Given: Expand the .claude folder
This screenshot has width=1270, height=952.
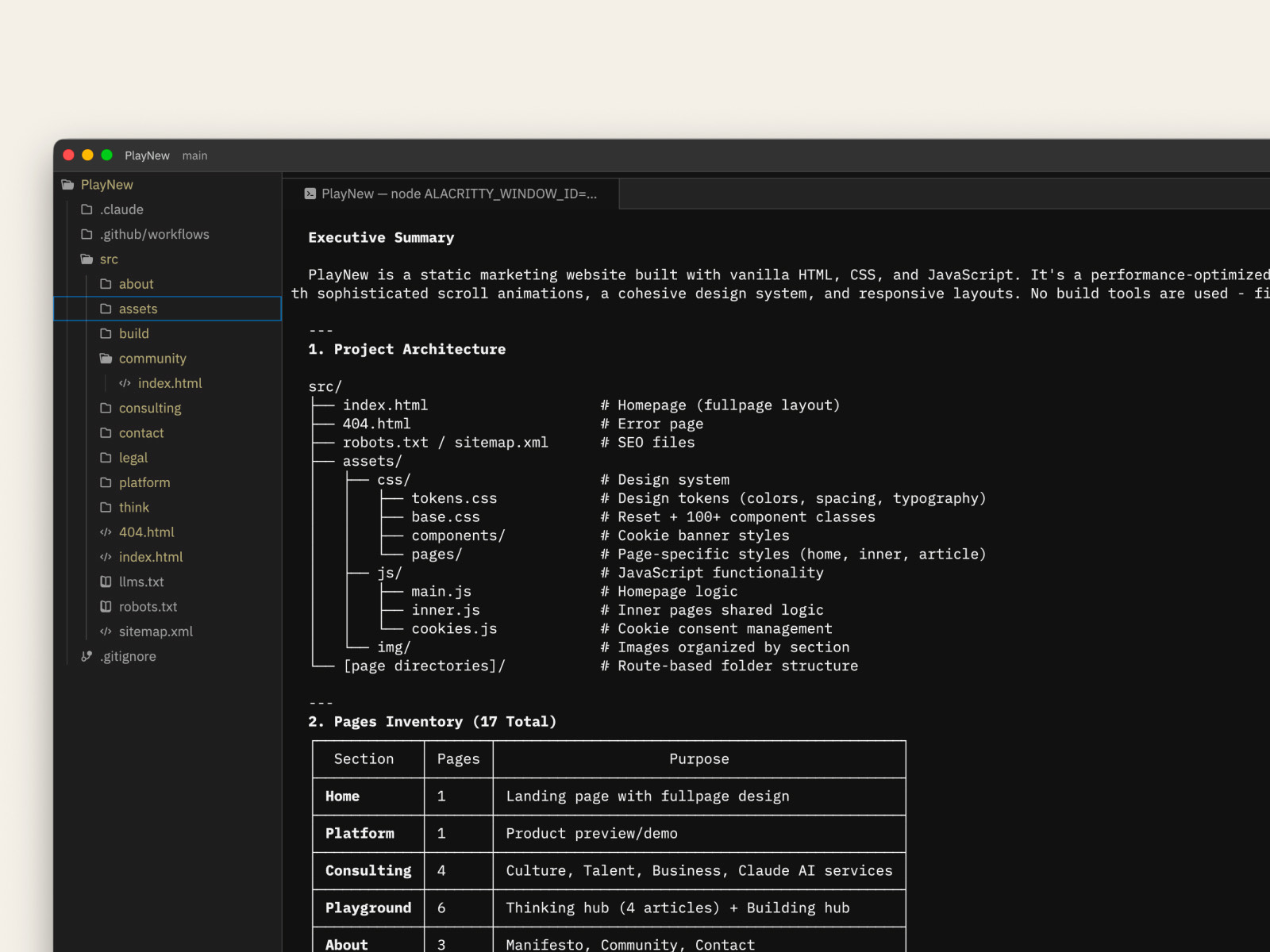Looking at the screenshot, I should (x=121, y=209).
